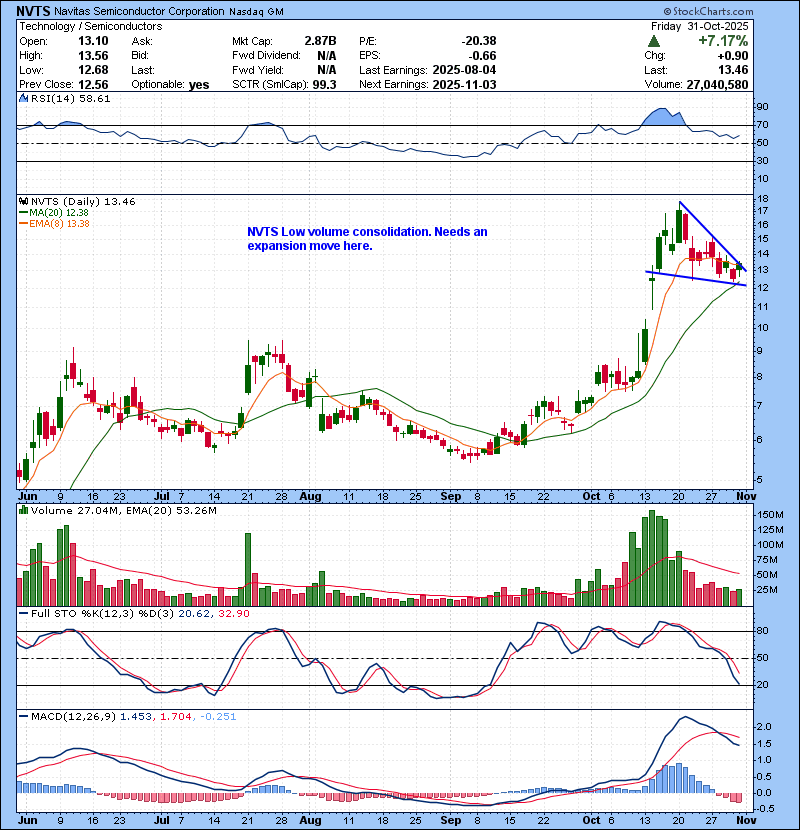Click the EPS value -0.66

[483, 56]
